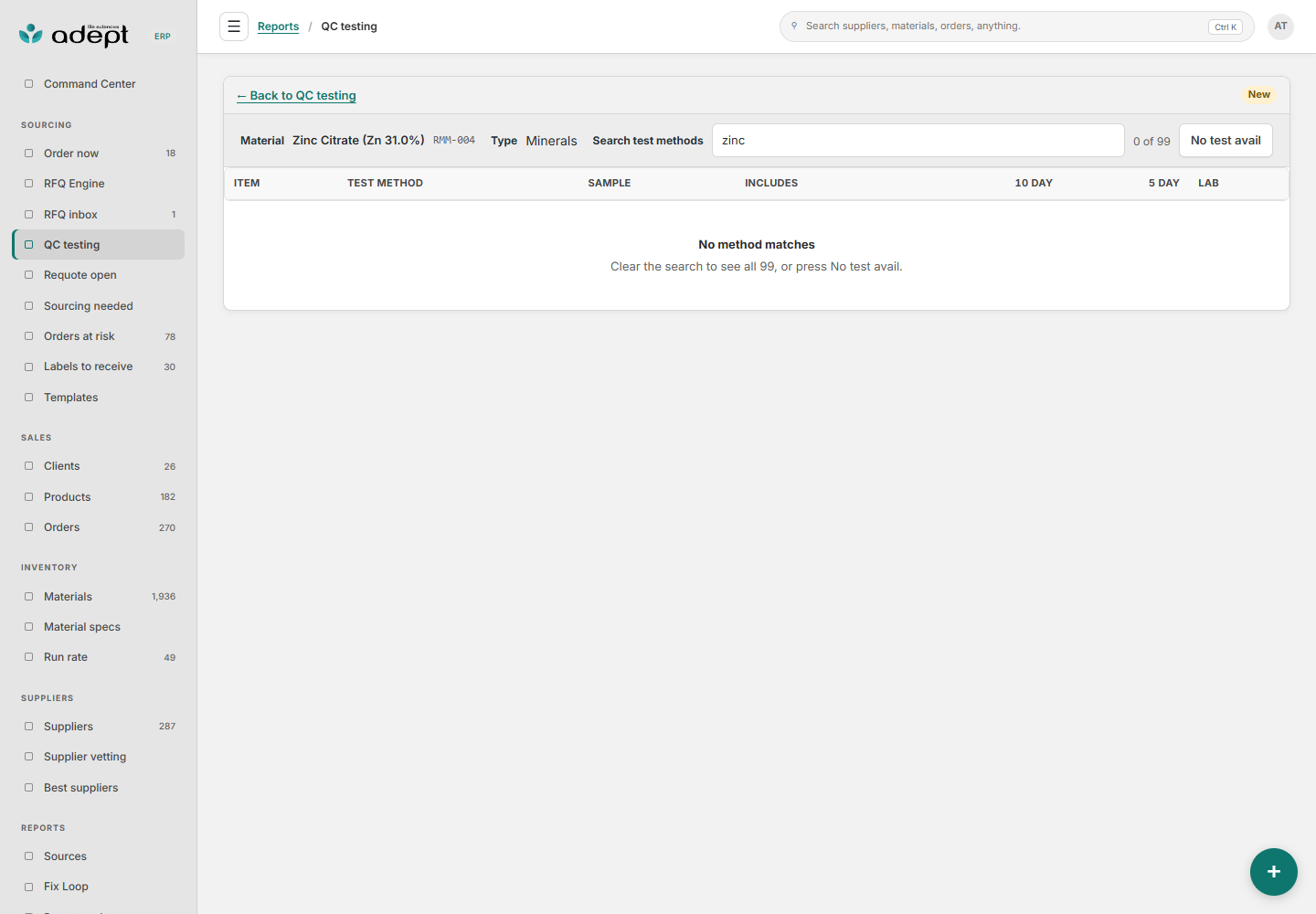
Task: Go to Products list
Action: [99, 497]
